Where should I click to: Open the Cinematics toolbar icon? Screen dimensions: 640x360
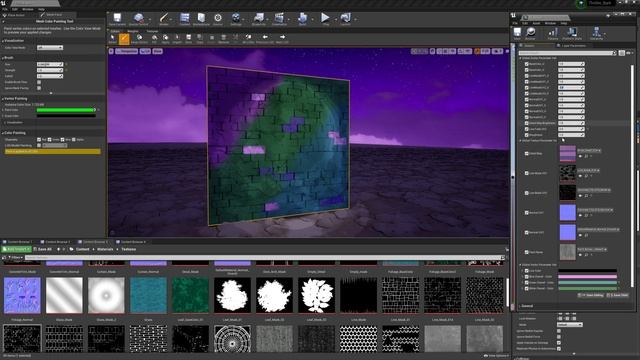click(279, 19)
